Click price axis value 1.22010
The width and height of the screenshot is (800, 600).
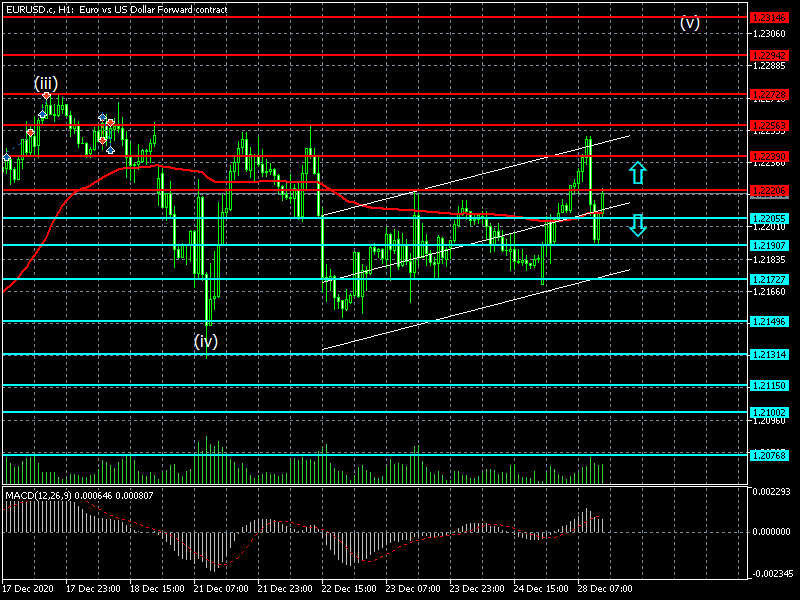tap(769, 227)
